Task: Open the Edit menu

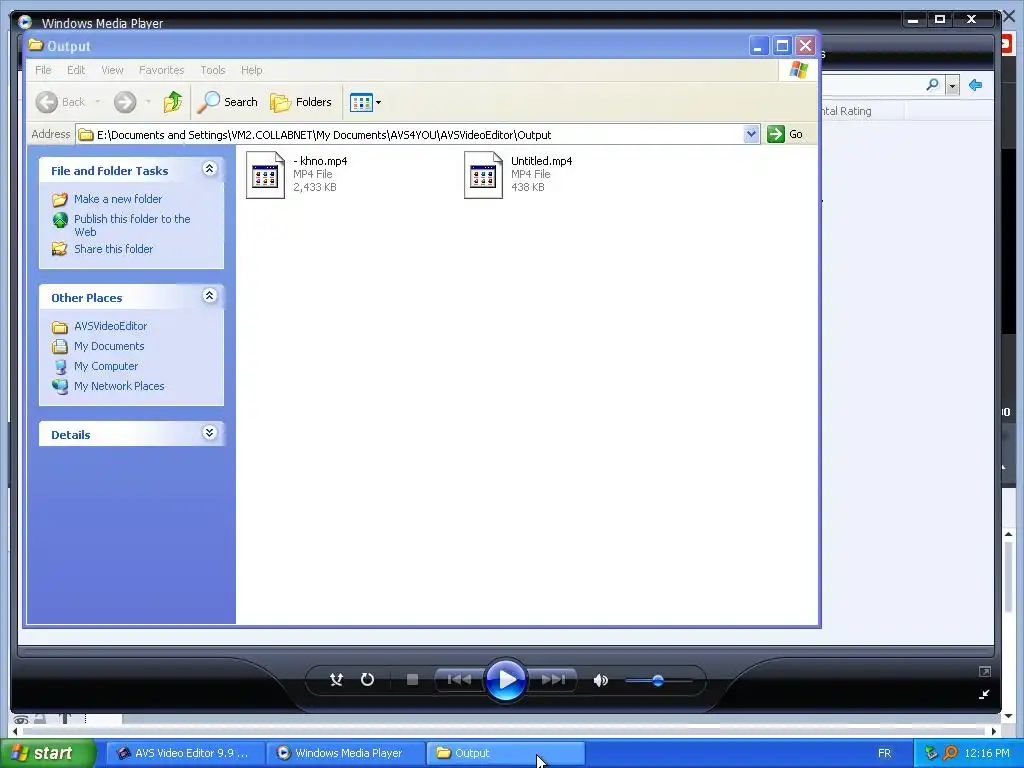Action: click(x=76, y=70)
